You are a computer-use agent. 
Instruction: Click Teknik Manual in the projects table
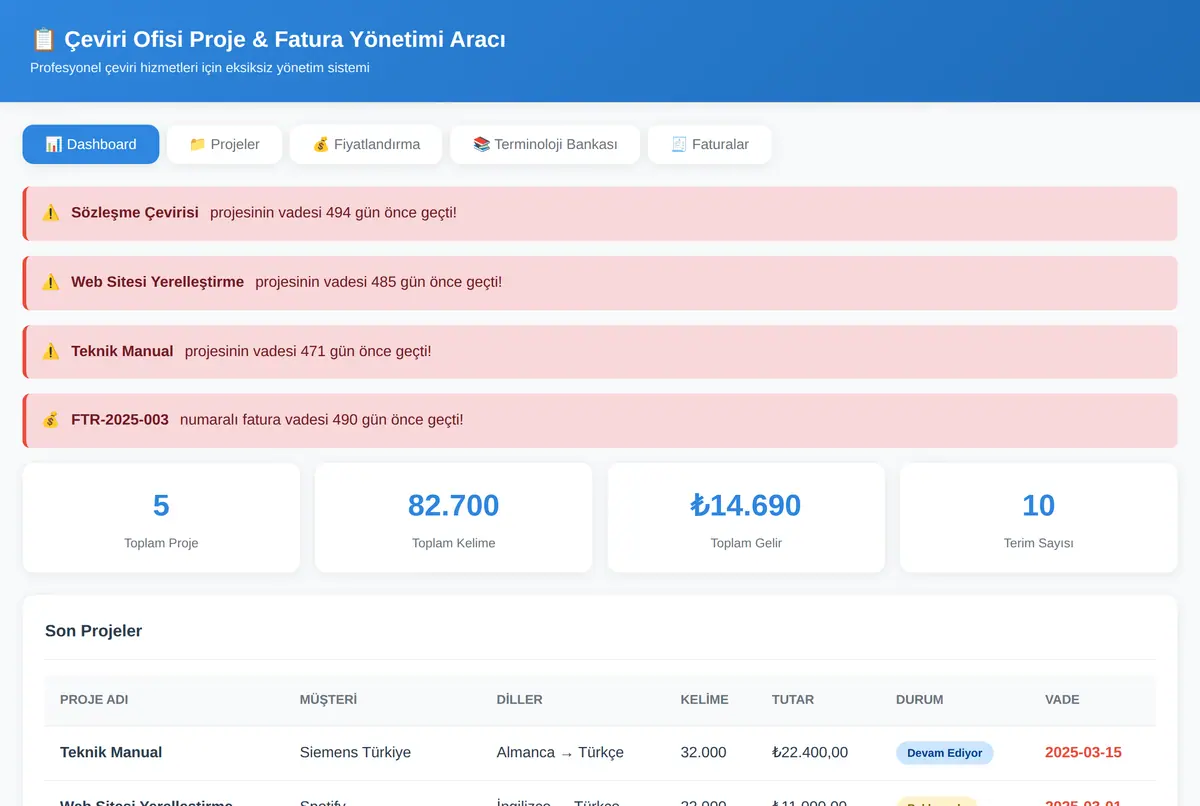111,752
